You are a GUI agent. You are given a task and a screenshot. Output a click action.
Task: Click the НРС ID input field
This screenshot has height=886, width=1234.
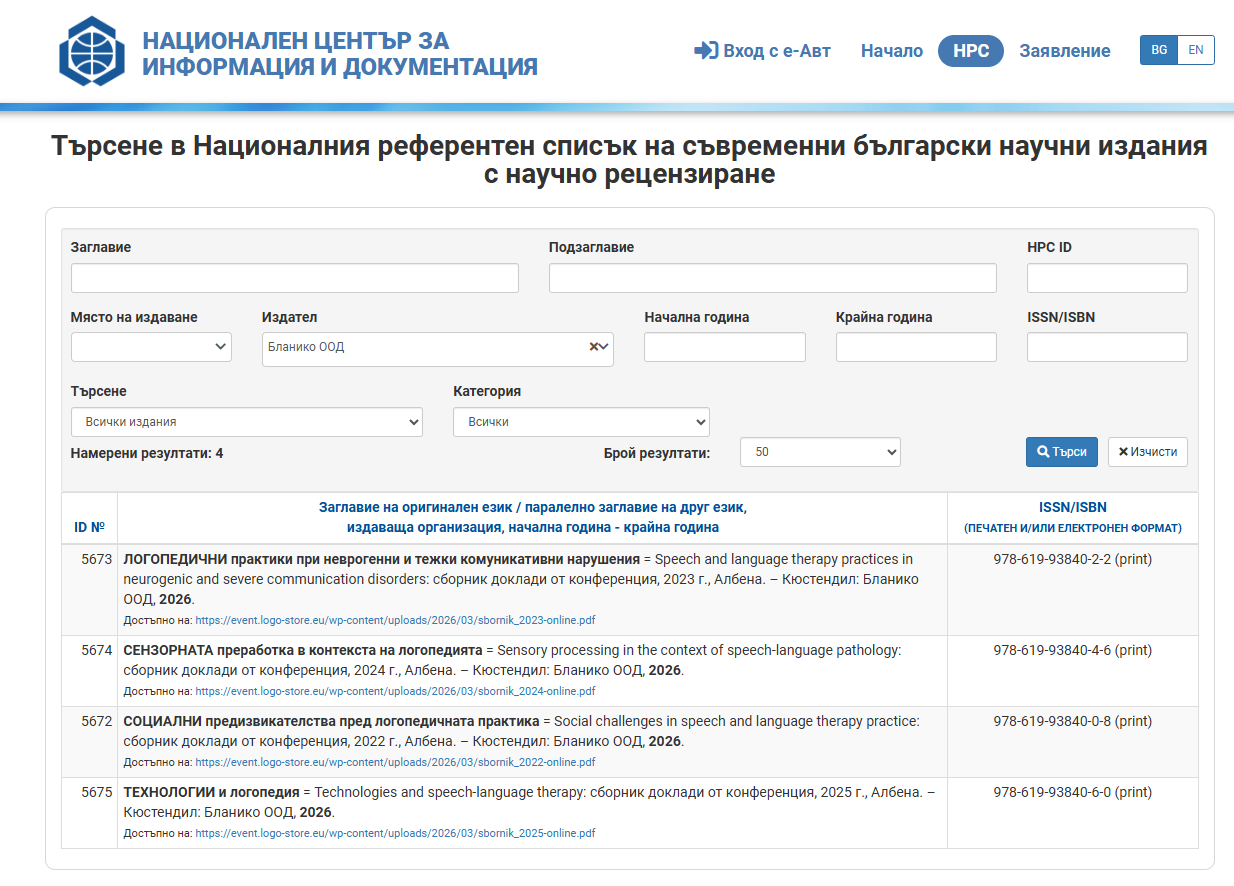(x=1107, y=278)
